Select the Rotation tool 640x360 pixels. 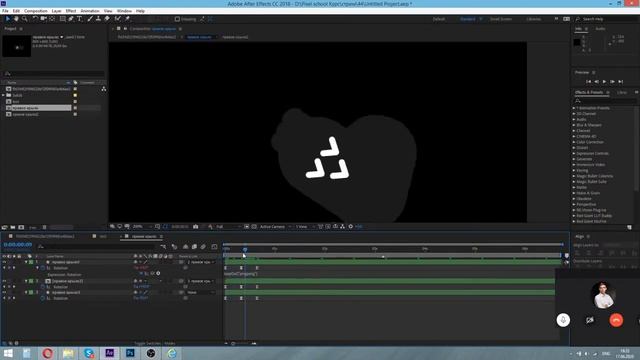pos(36,19)
